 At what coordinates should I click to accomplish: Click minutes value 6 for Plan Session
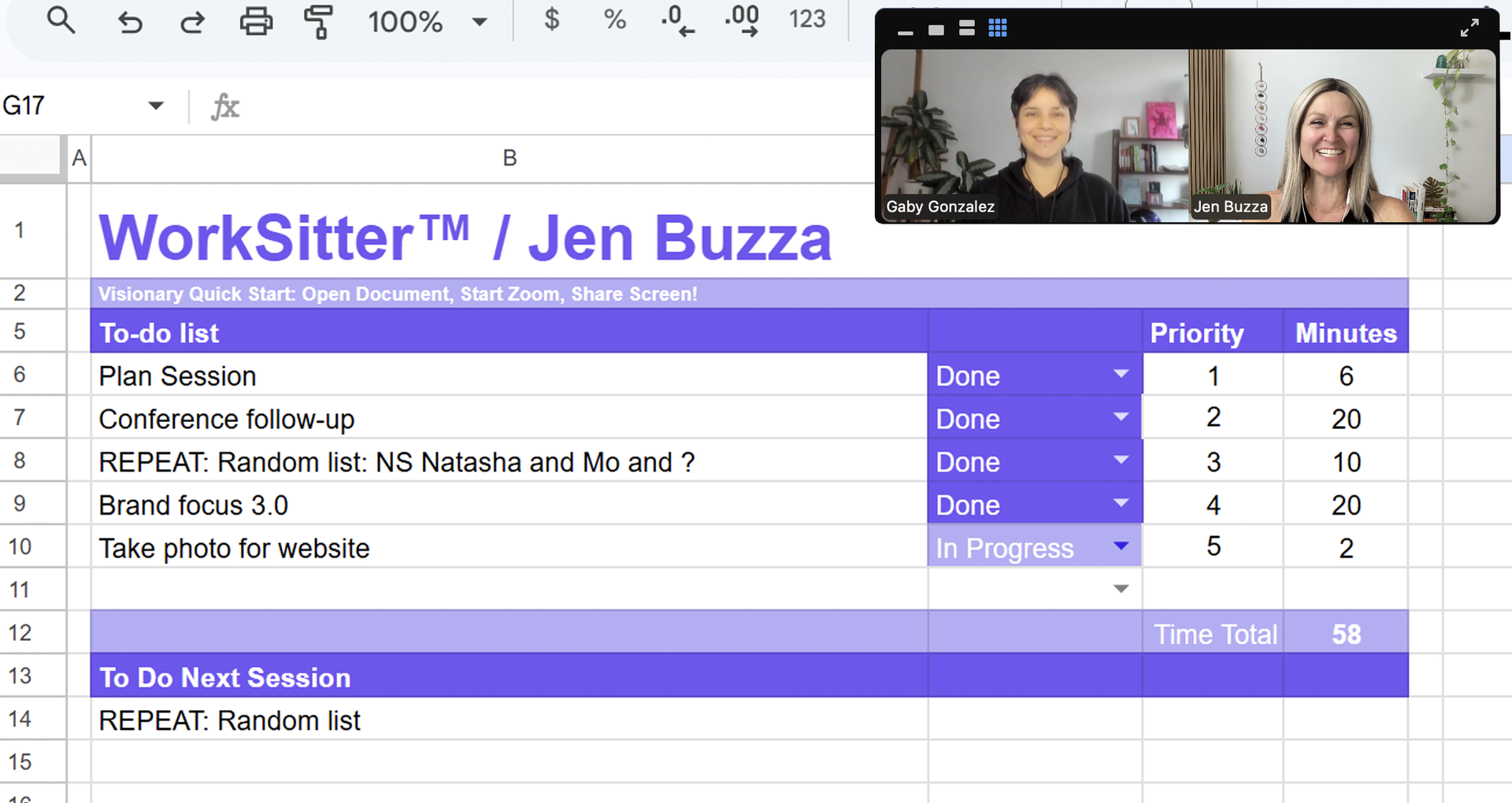coord(1346,375)
